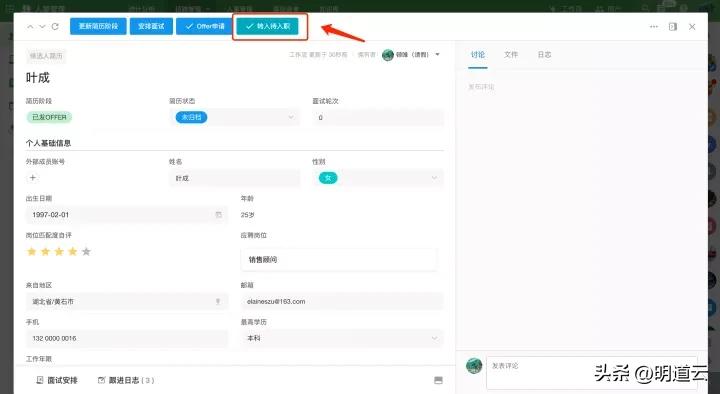Open the calendar icon in birth date field
This screenshot has width=720, height=394.
(x=219, y=215)
